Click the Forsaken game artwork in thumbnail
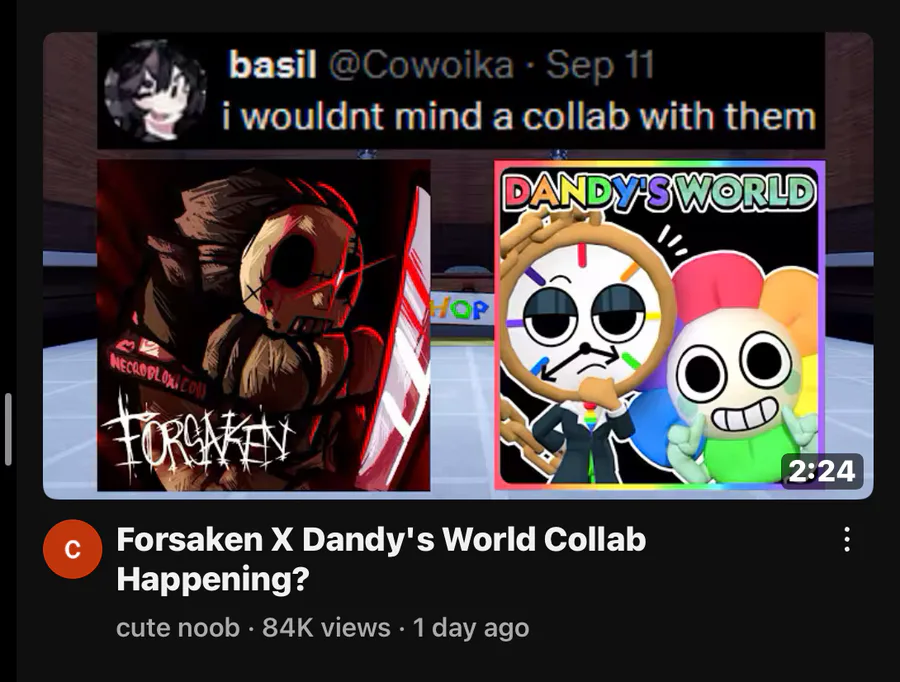 263,326
